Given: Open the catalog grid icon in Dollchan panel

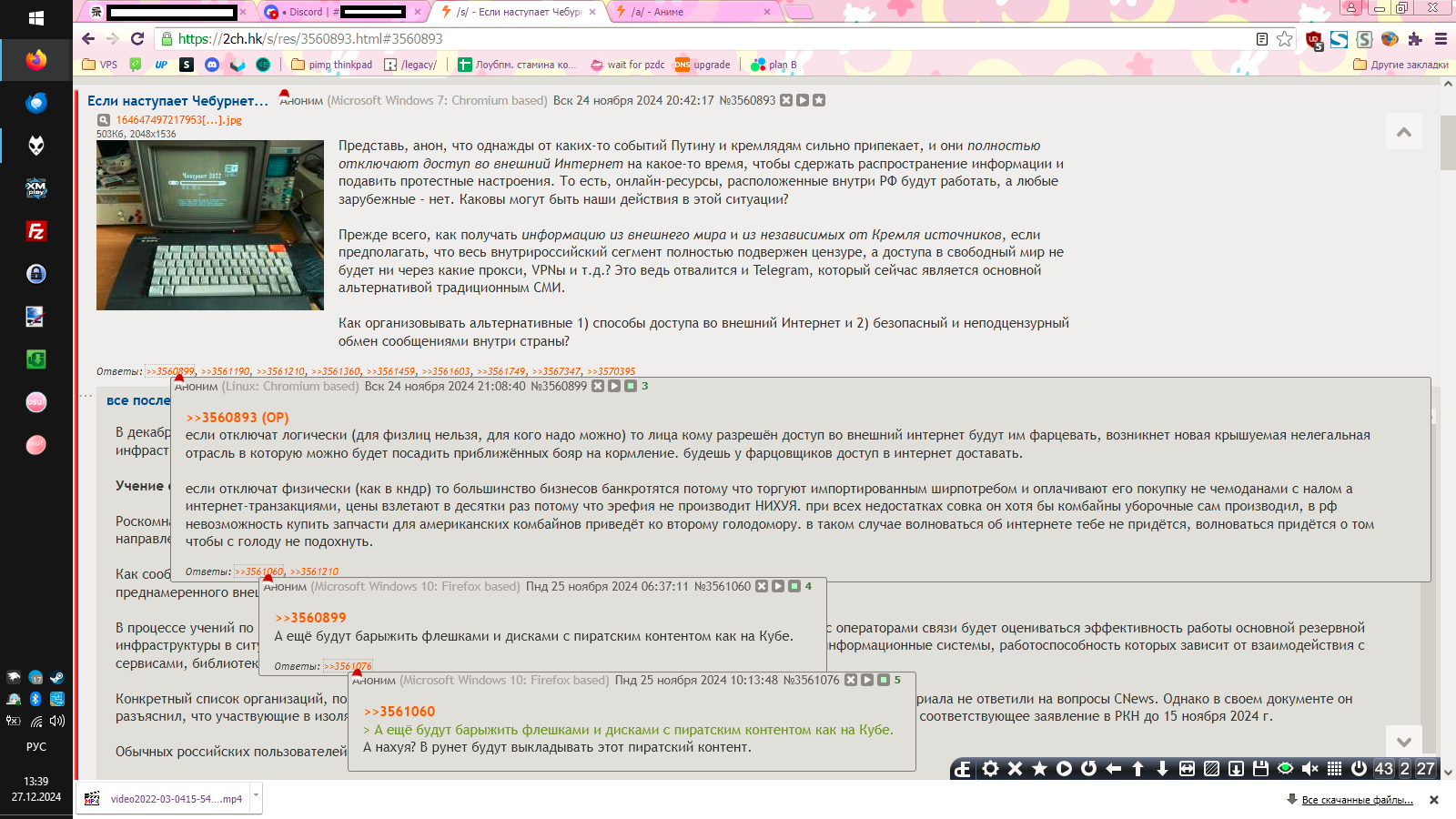Looking at the screenshot, I should (x=1334, y=769).
